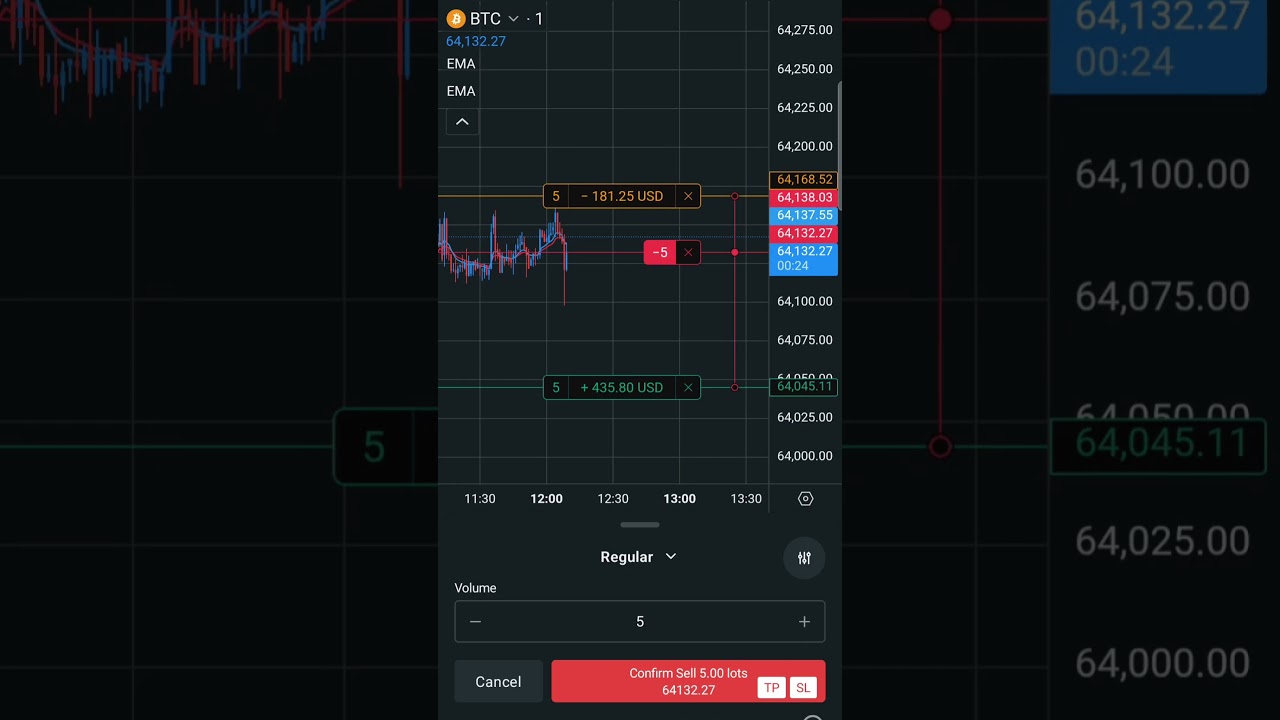
Task: Click the Bitcoin coin icon
Action: (456, 19)
